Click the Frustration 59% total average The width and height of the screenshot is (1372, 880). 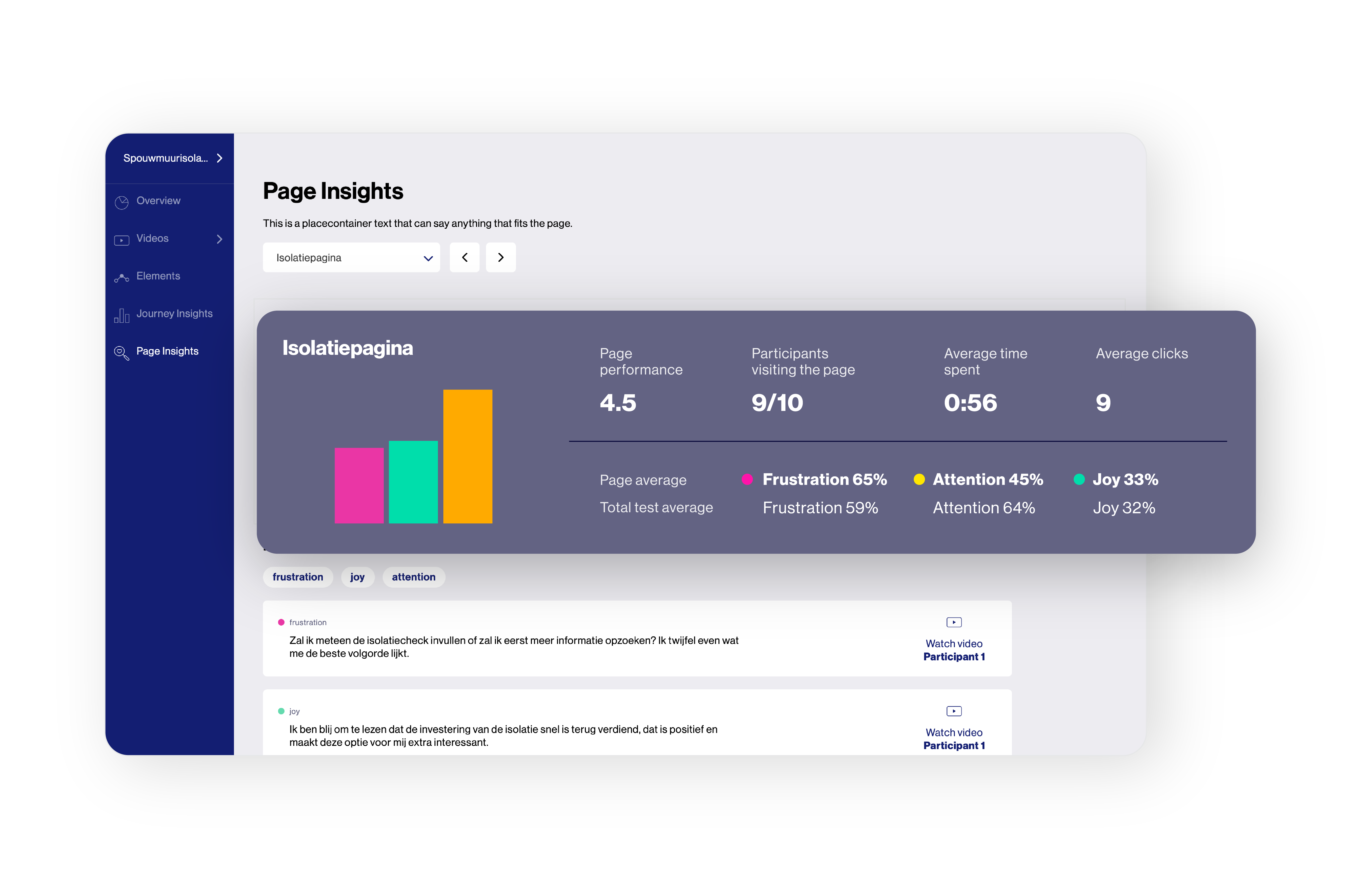820,508
